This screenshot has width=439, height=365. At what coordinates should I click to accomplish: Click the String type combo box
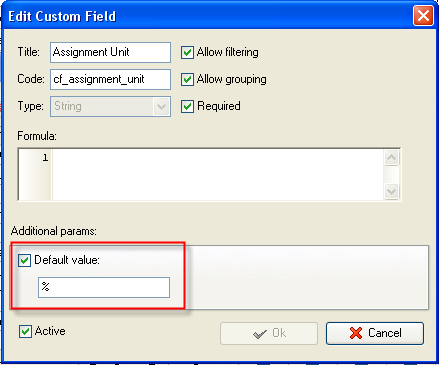[110, 107]
